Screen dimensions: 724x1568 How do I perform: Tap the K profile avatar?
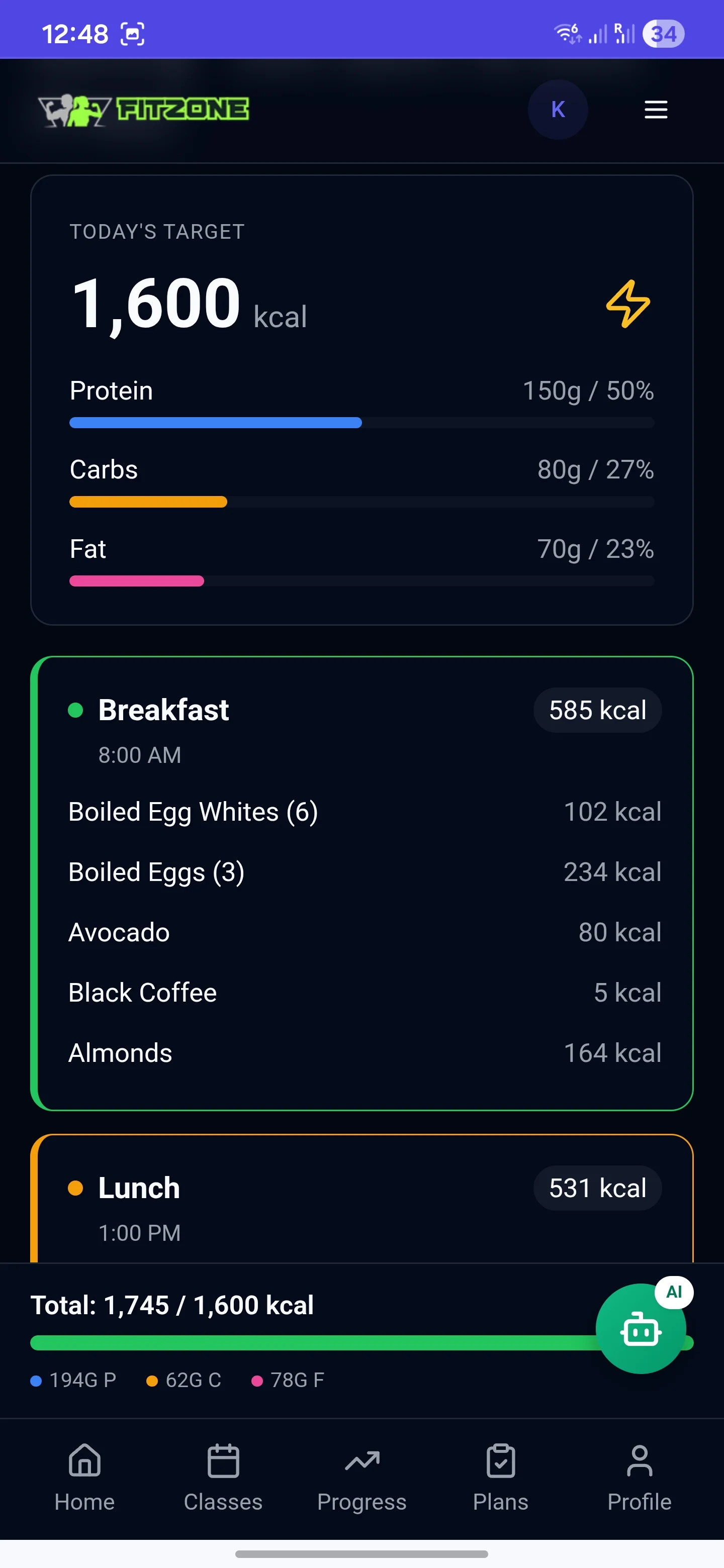[x=558, y=110]
